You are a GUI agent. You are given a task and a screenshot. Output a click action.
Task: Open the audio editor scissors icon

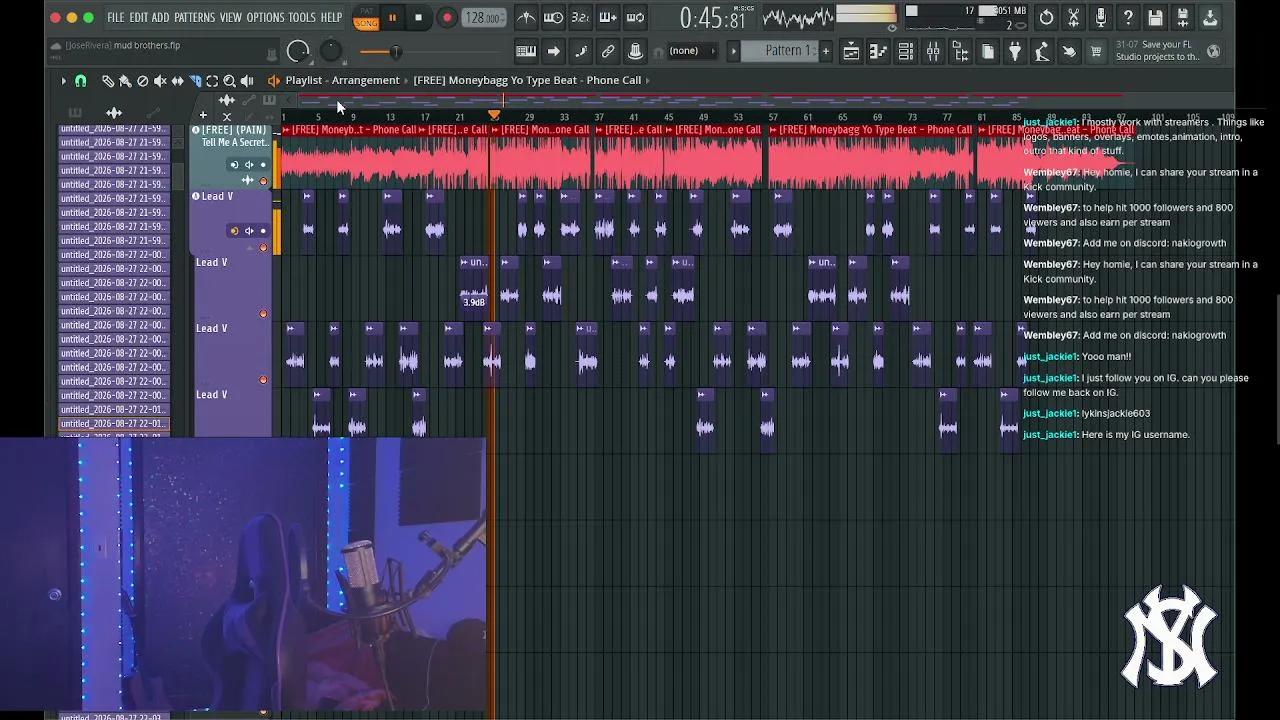click(x=1074, y=18)
